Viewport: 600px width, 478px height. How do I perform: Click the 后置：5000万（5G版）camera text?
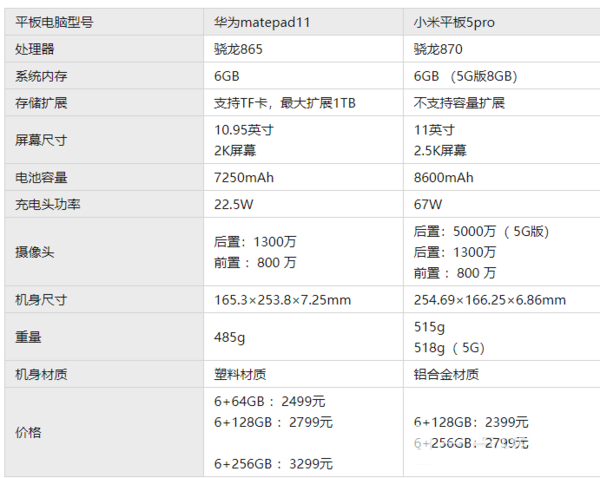(481, 232)
